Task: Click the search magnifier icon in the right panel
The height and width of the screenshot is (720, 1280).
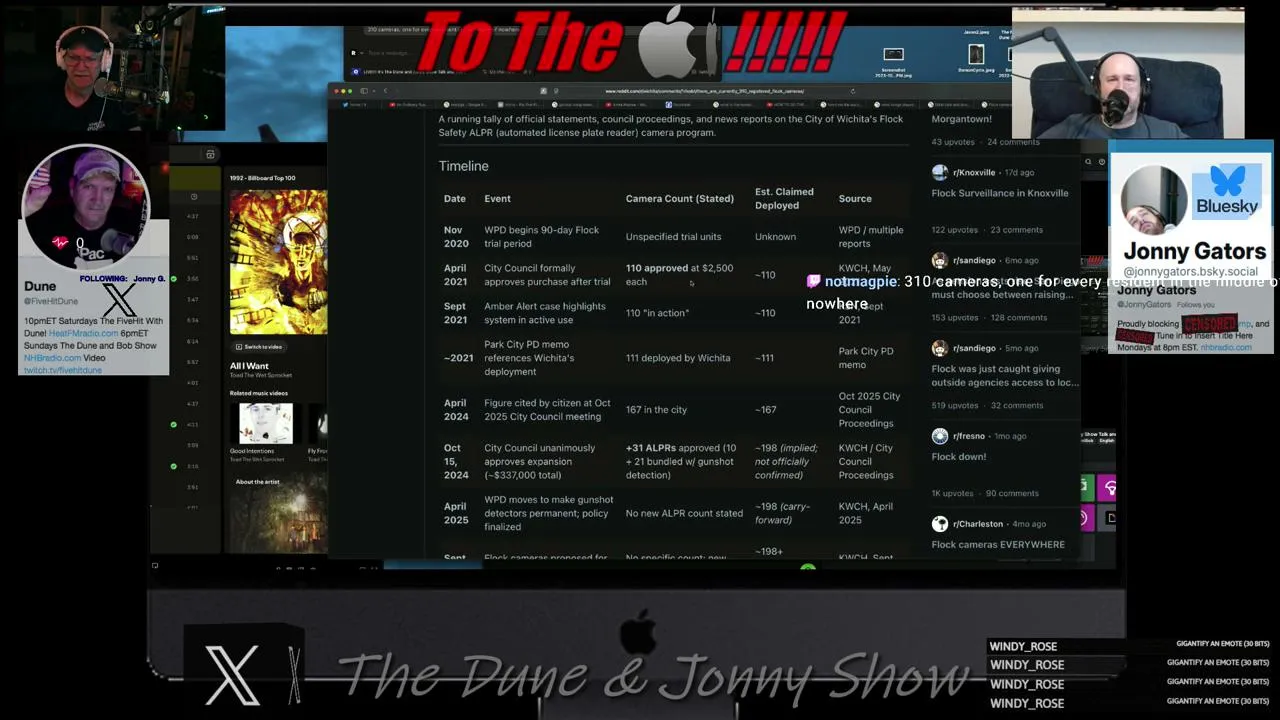Action: 1088,161
